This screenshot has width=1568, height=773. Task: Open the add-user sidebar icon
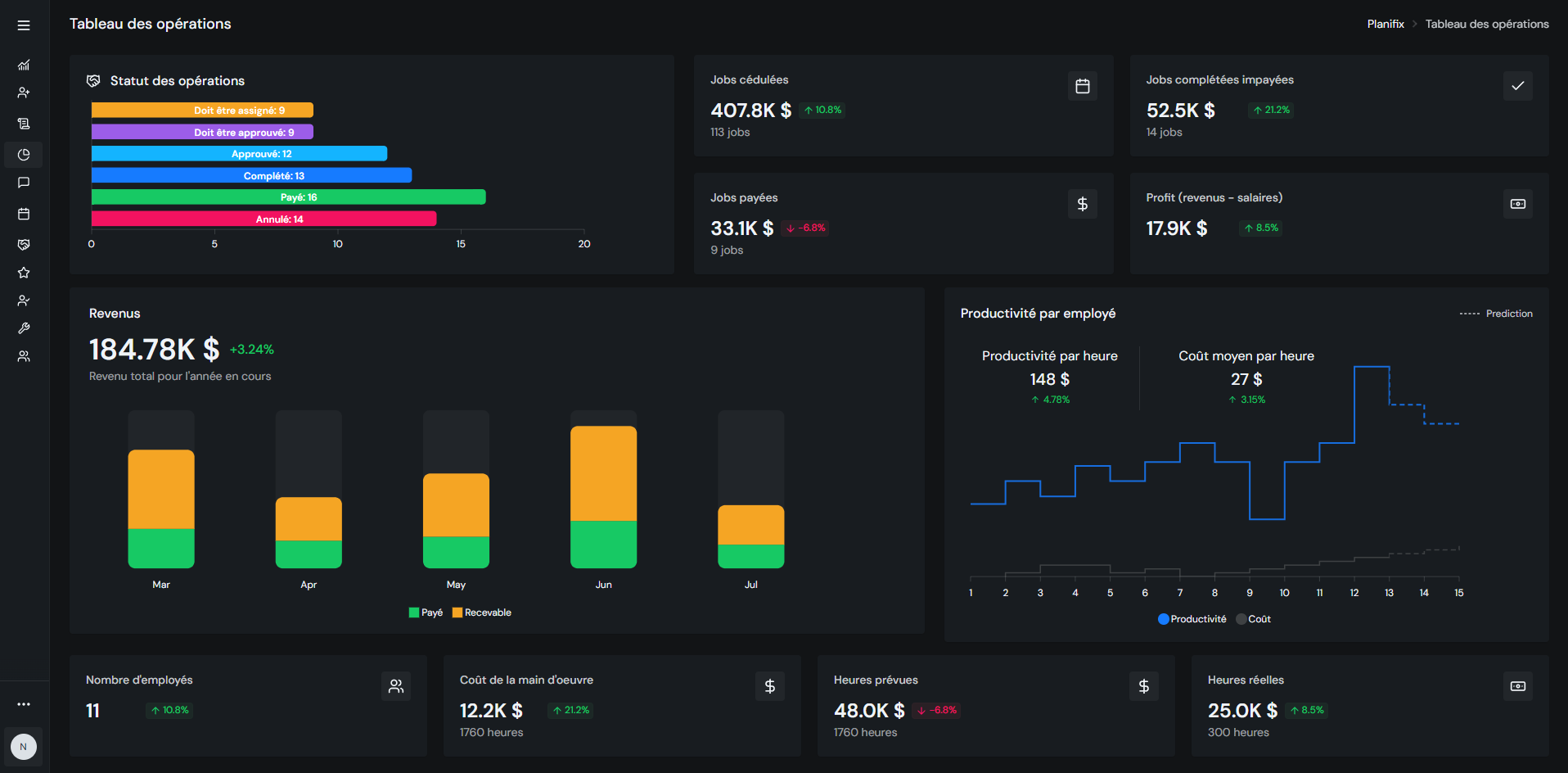coord(24,93)
